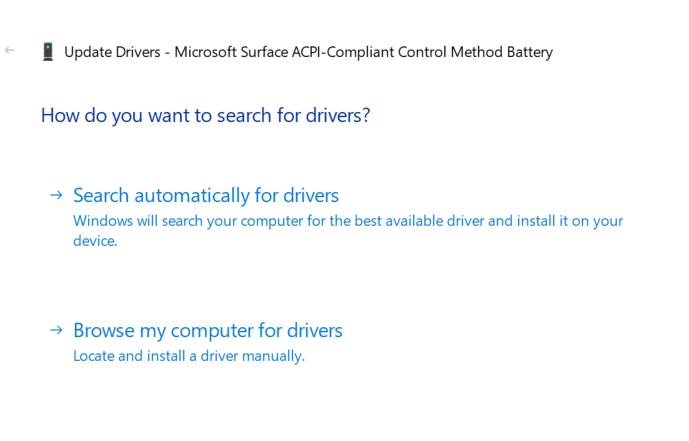Click 'driver manually.' under Browse option

click(253, 356)
